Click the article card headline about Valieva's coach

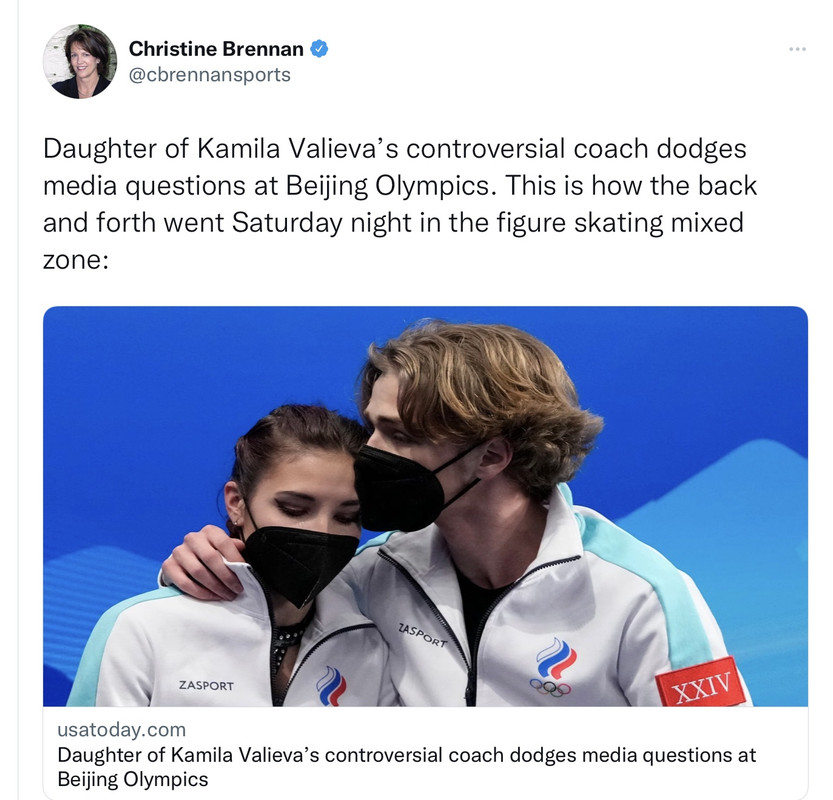point(406,767)
